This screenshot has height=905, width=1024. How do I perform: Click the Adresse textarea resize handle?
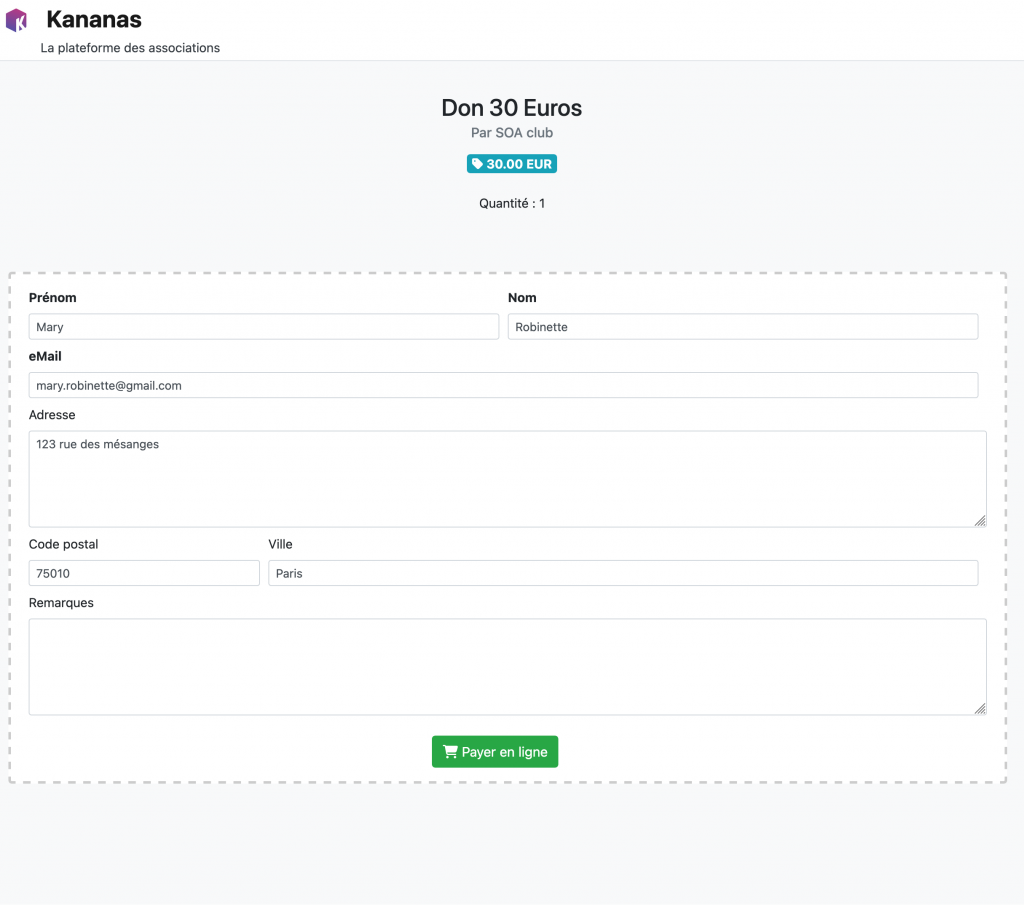[x=980, y=520]
